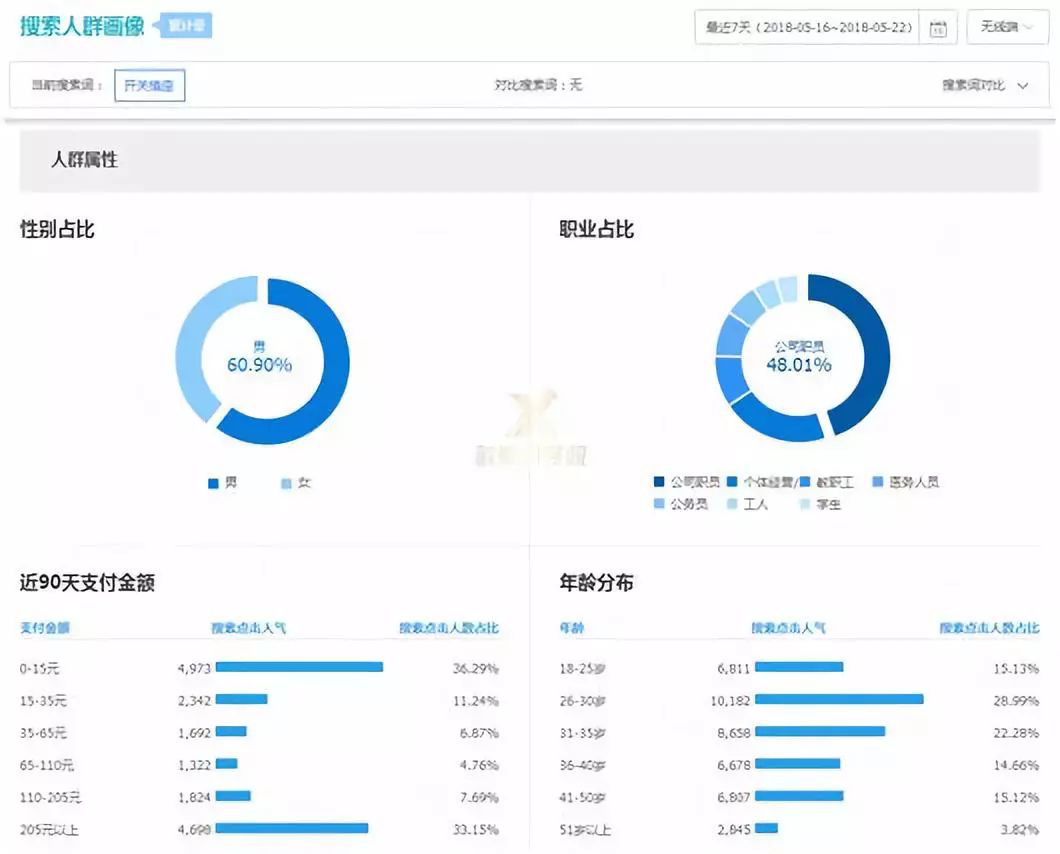Viewport: 1060px width, 854px height.
Task: Toggle the 教职工 legend series
Action: pos(832,482)
